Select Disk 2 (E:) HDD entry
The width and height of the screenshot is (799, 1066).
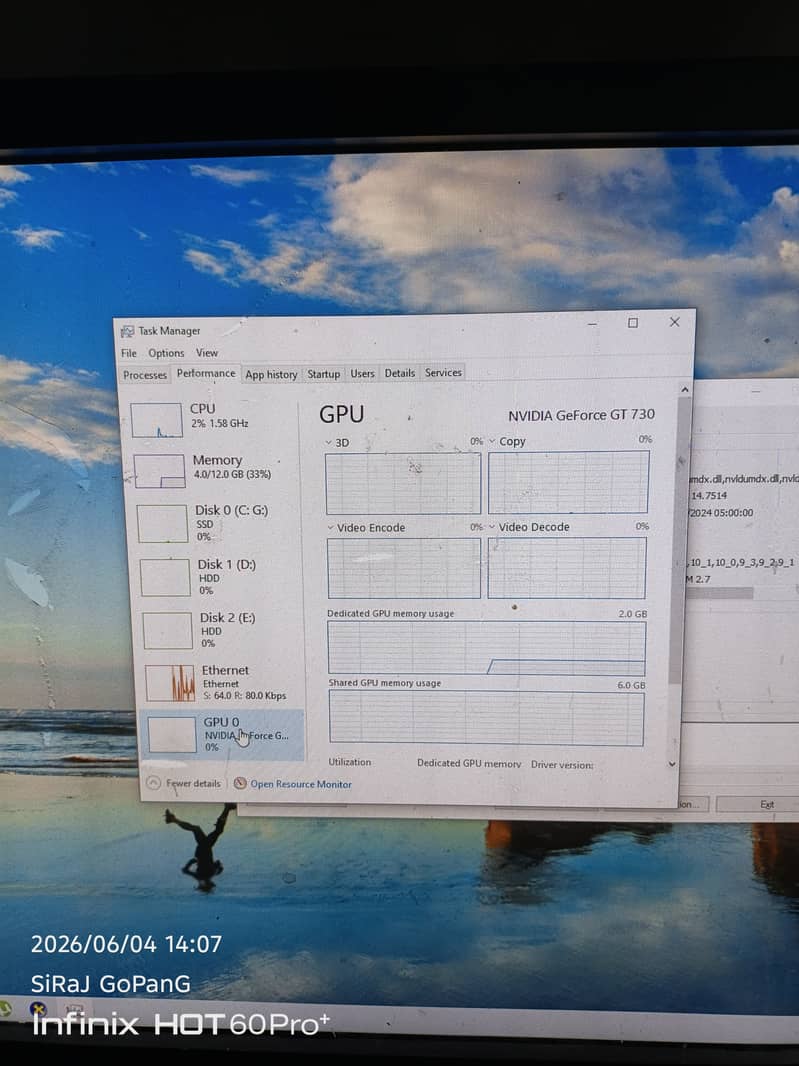220,630
